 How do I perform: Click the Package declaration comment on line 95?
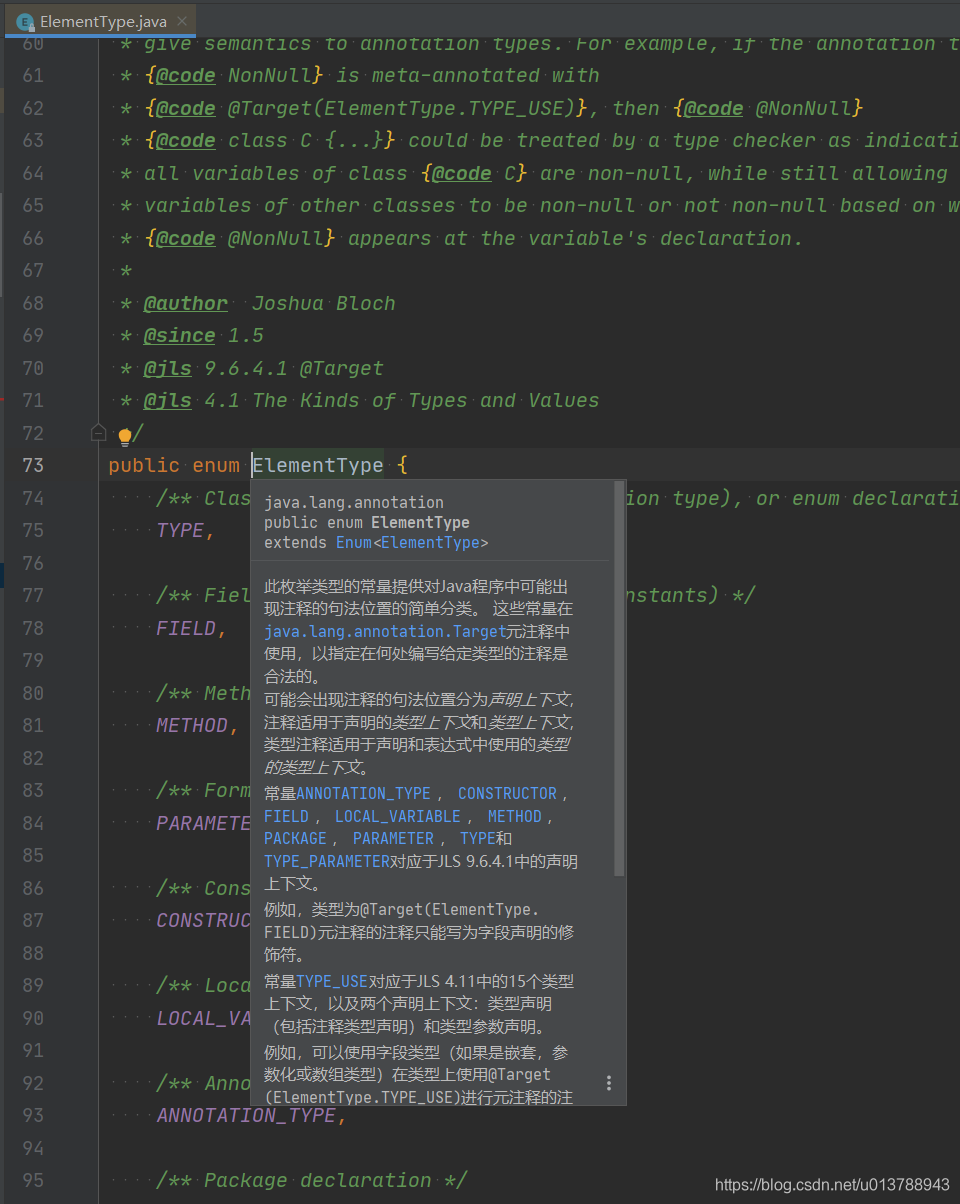click(x=311, y=1180)
